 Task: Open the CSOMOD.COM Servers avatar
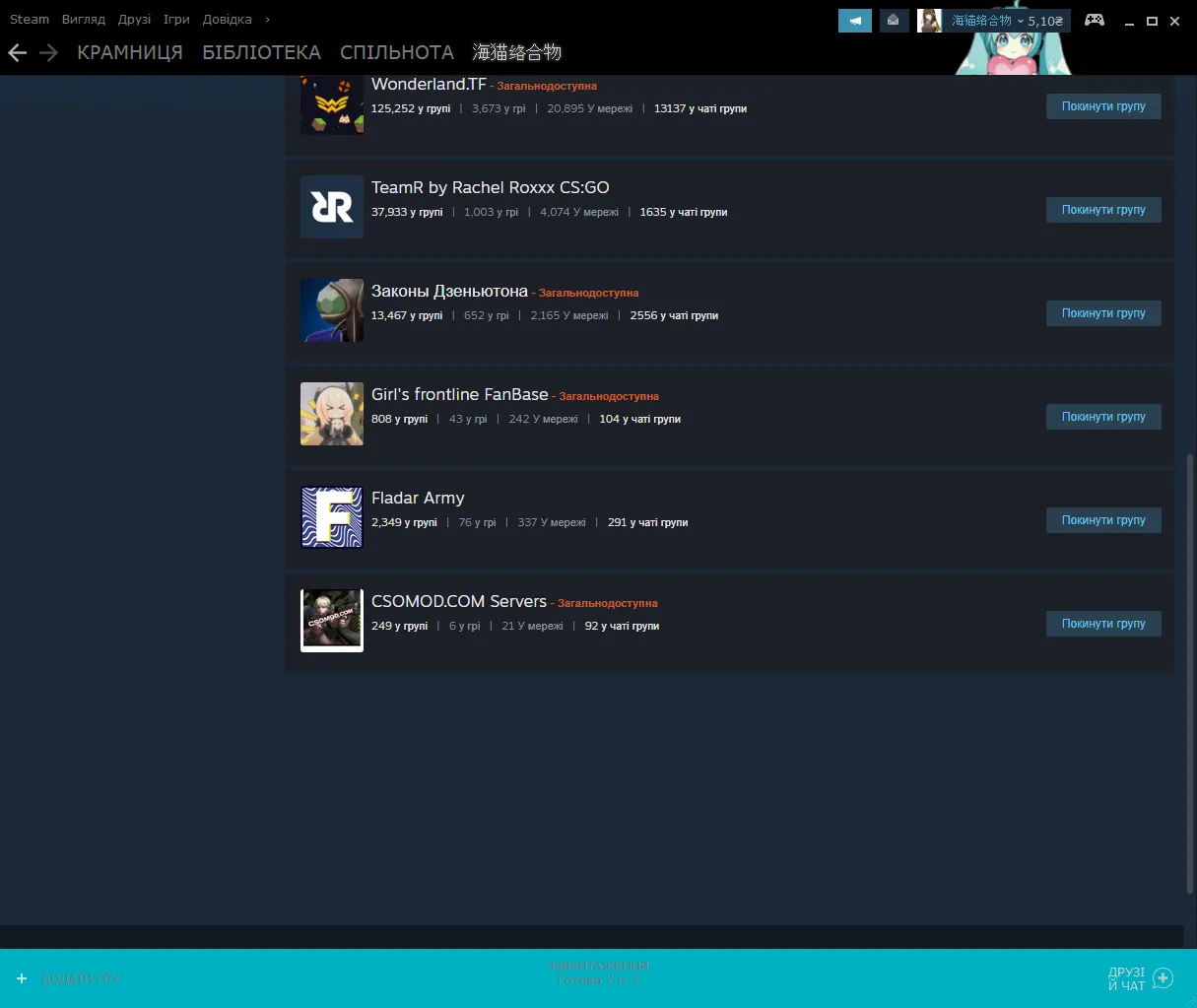pyautogui.click(x=332, y=621)
